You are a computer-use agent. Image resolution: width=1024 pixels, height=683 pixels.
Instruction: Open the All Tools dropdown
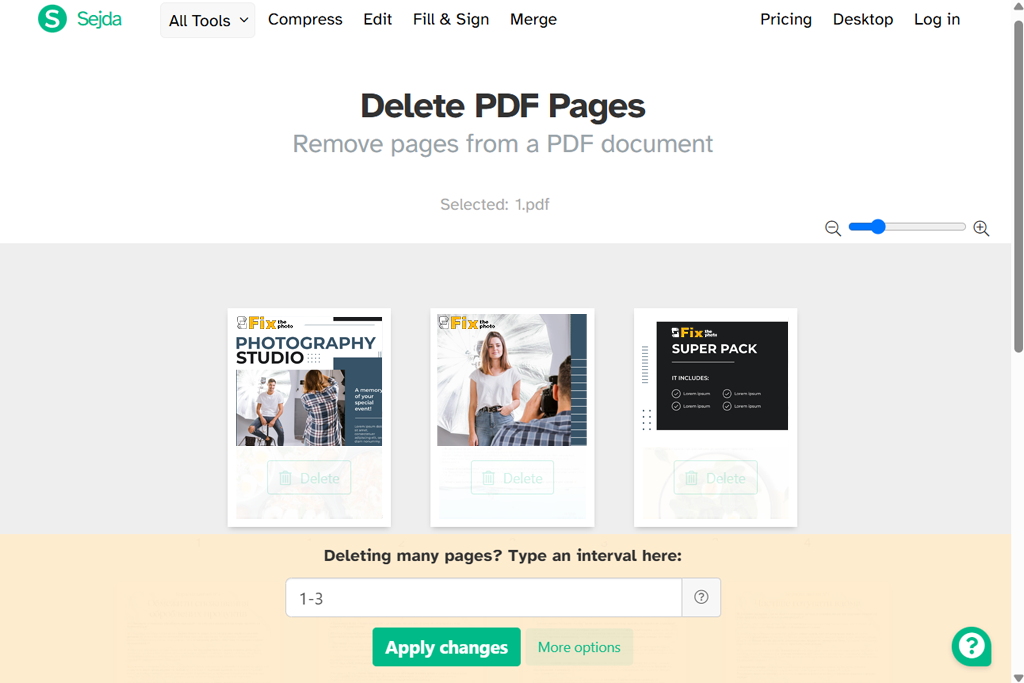[208, 20]
